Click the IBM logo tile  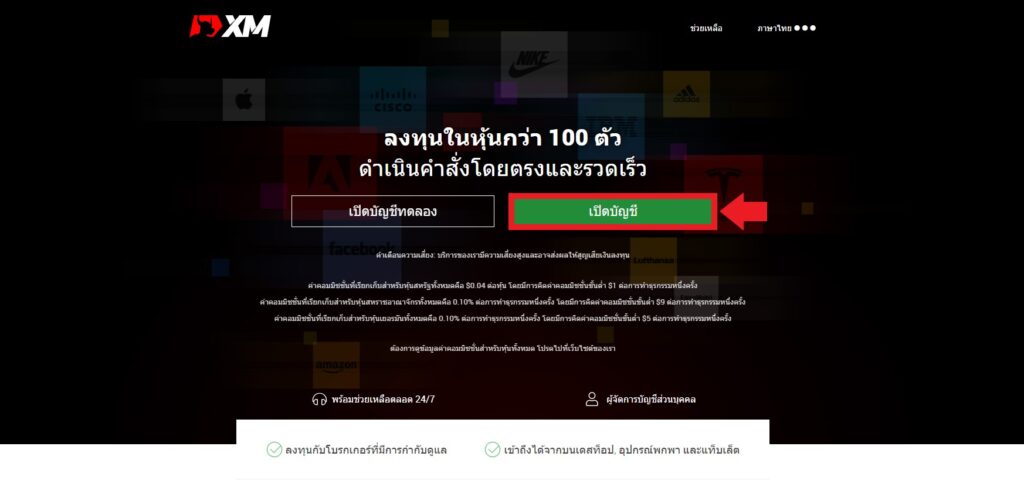(x=611, y=127)
